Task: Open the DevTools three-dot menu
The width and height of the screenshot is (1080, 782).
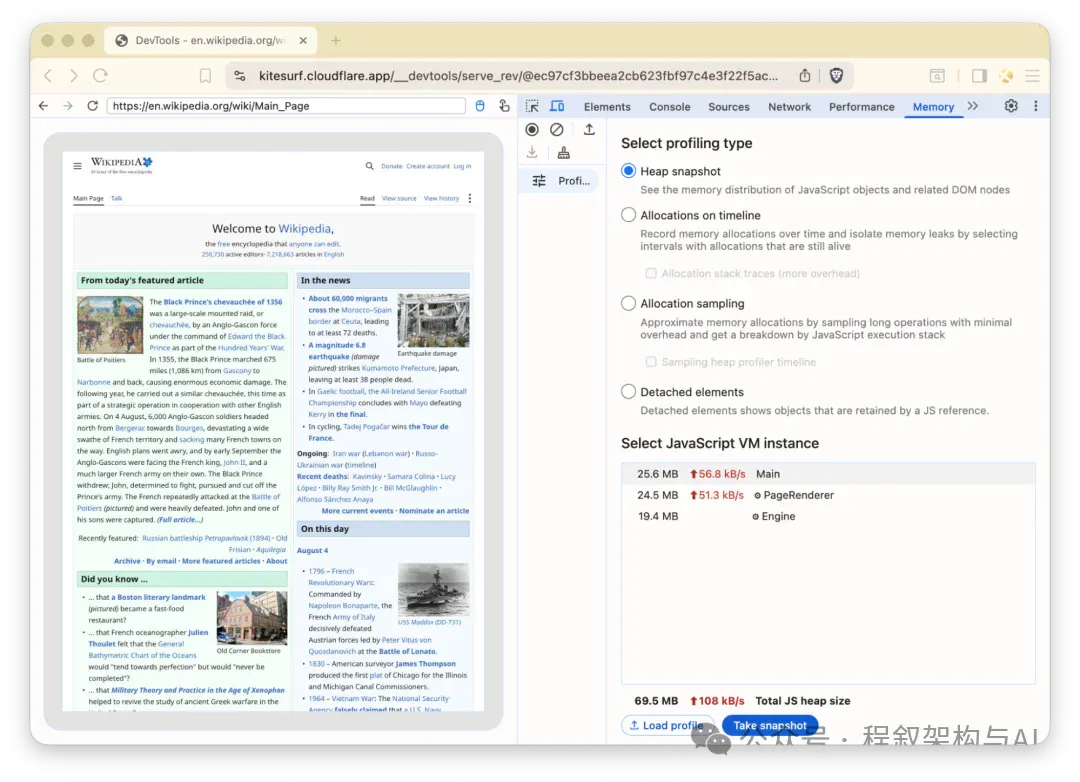Action: 1035,106
